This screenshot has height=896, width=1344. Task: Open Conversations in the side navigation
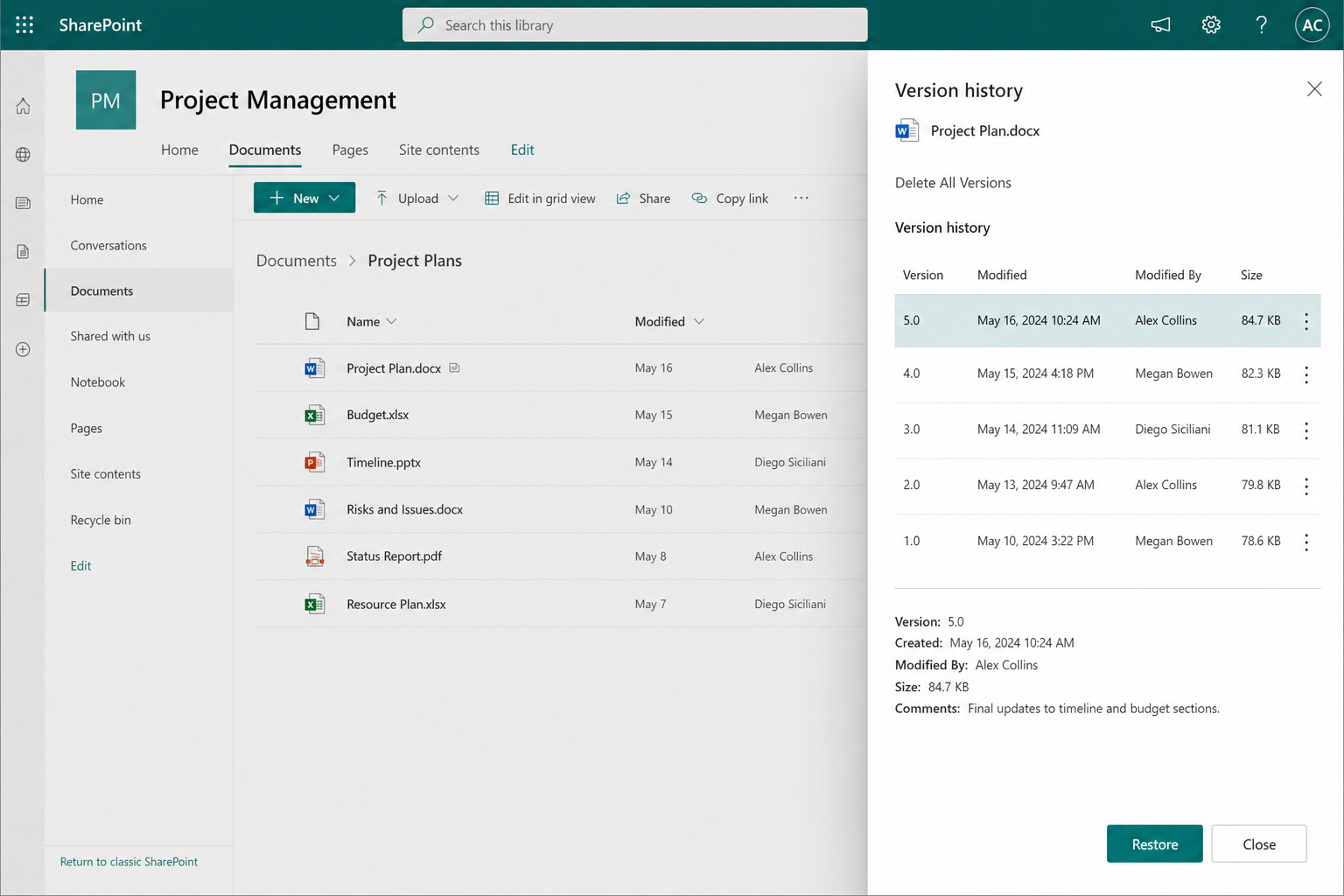pos(108,245)
